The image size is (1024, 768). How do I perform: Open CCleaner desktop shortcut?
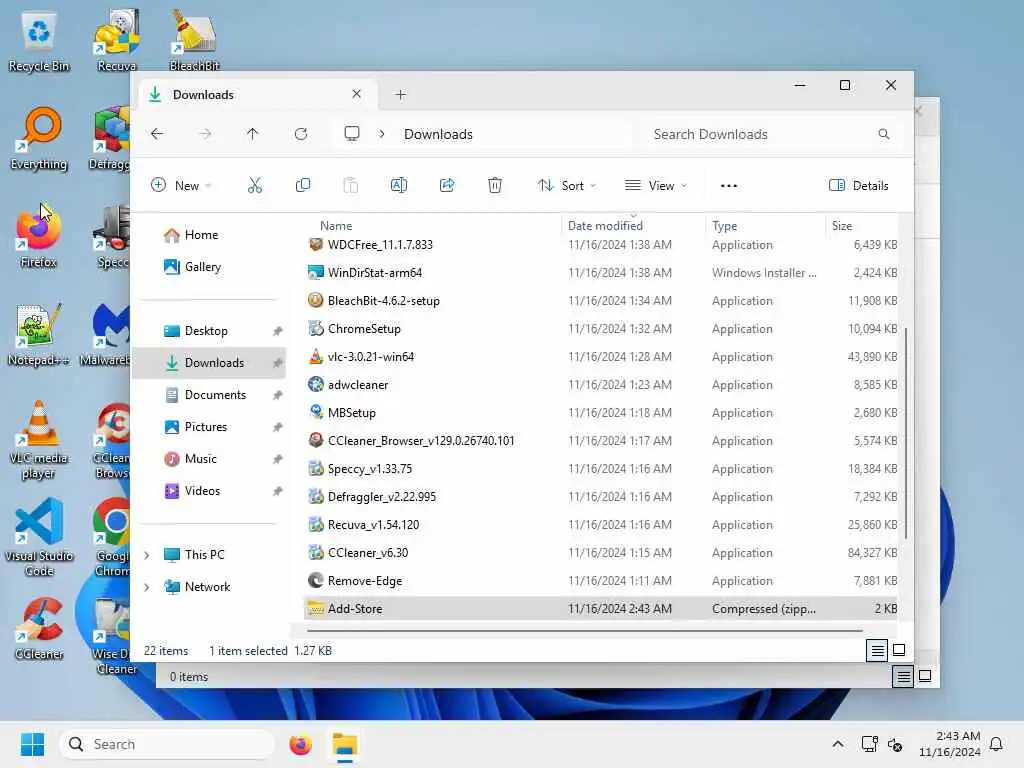pyautogui.click(x=39, y=628)
